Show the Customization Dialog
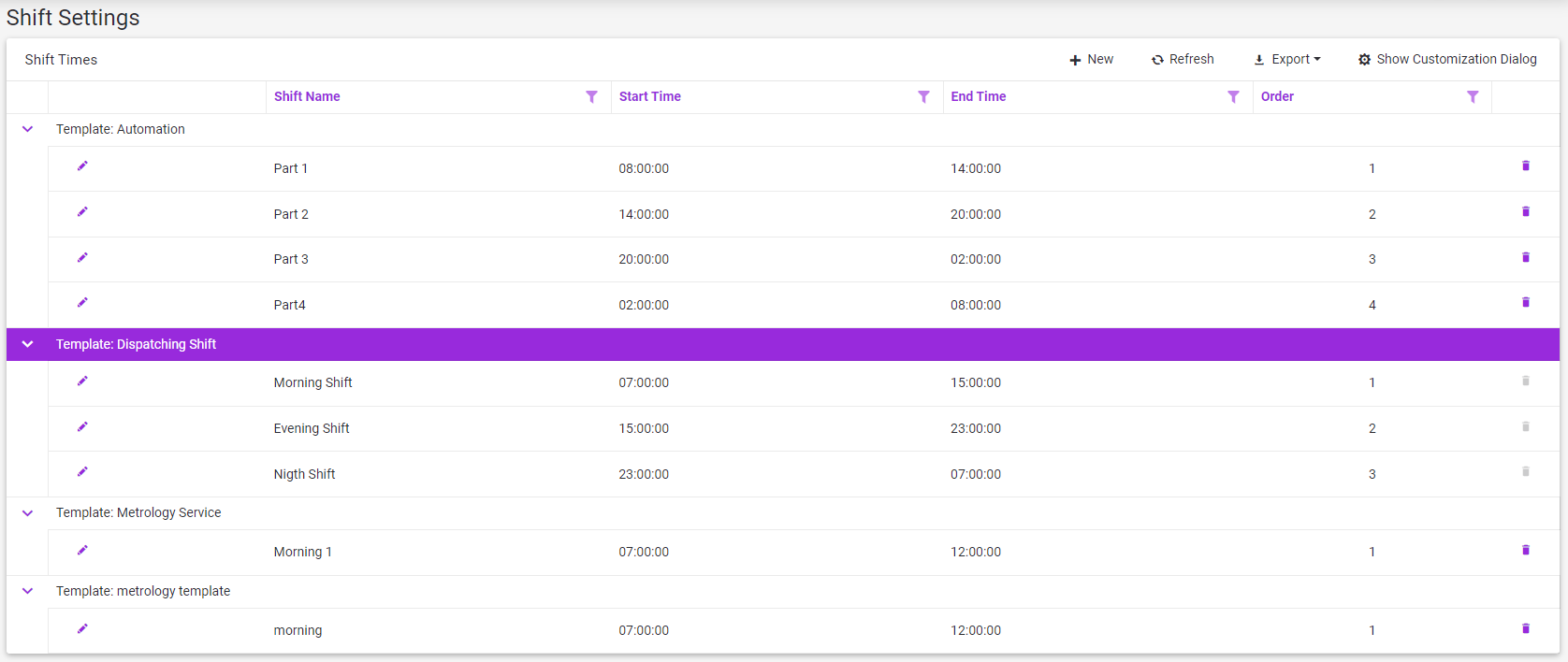The image size is (1568, 662). 1446,59
